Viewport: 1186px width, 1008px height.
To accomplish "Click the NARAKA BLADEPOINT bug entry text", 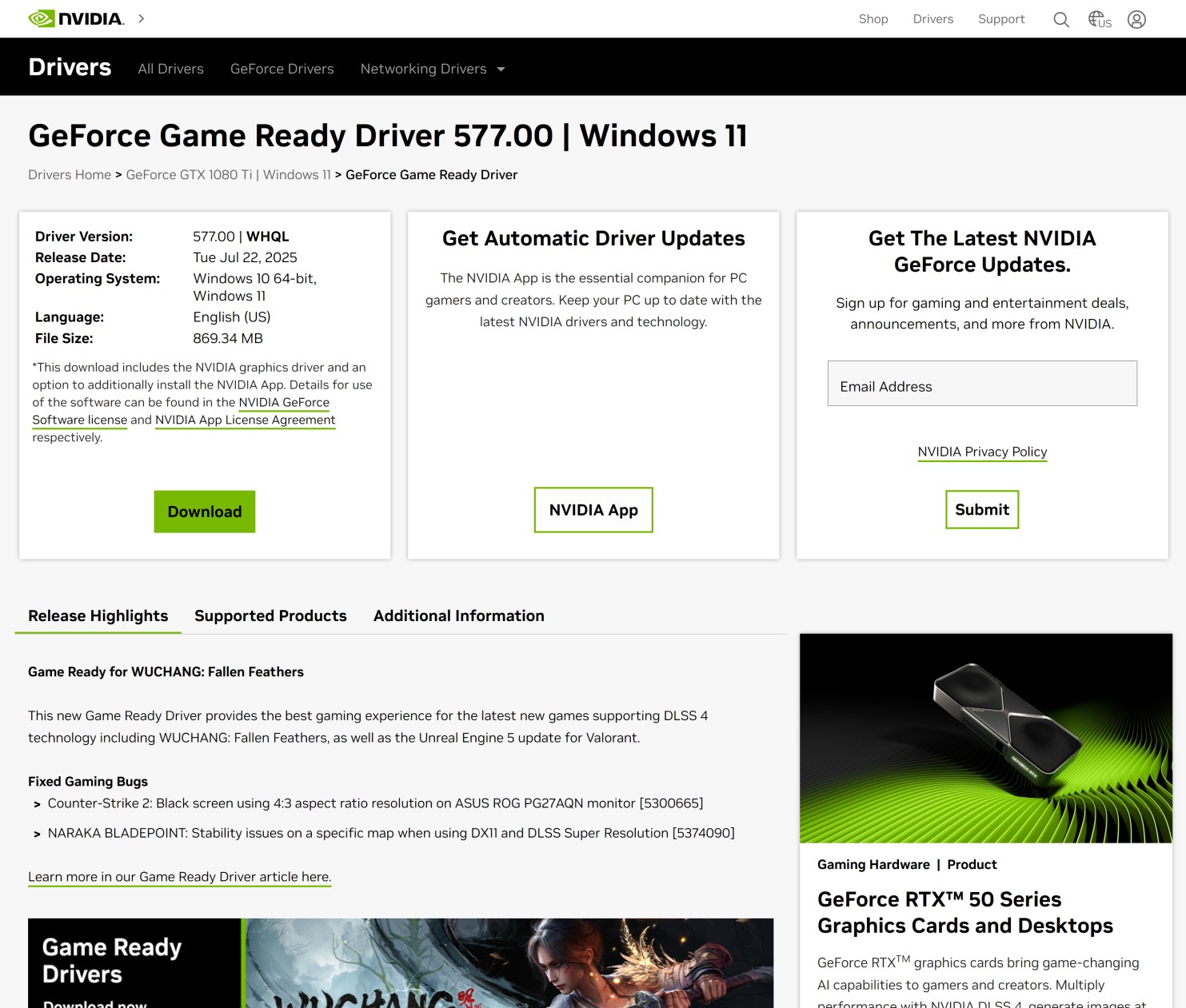I will (x=391, y=833).
